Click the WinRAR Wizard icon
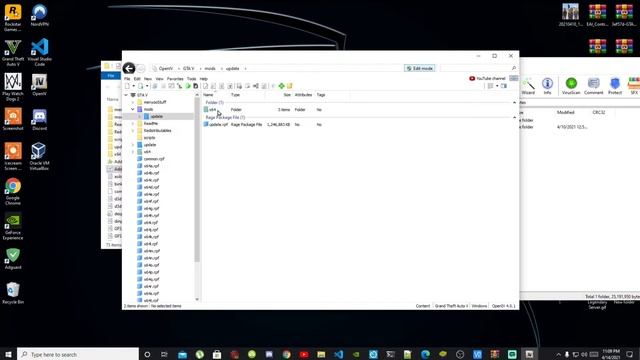 (528, 86)
